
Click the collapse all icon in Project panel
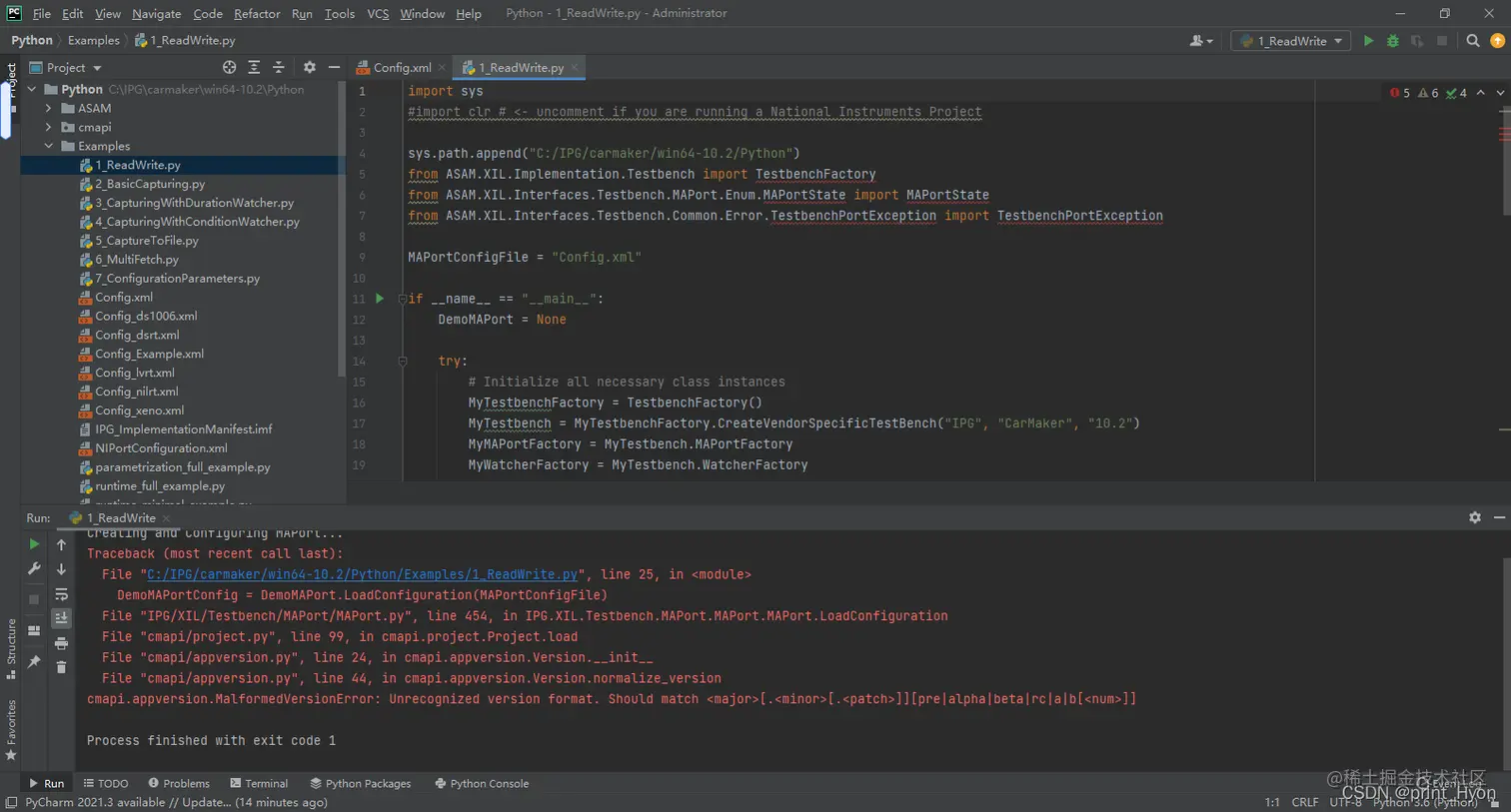(279, 67)
